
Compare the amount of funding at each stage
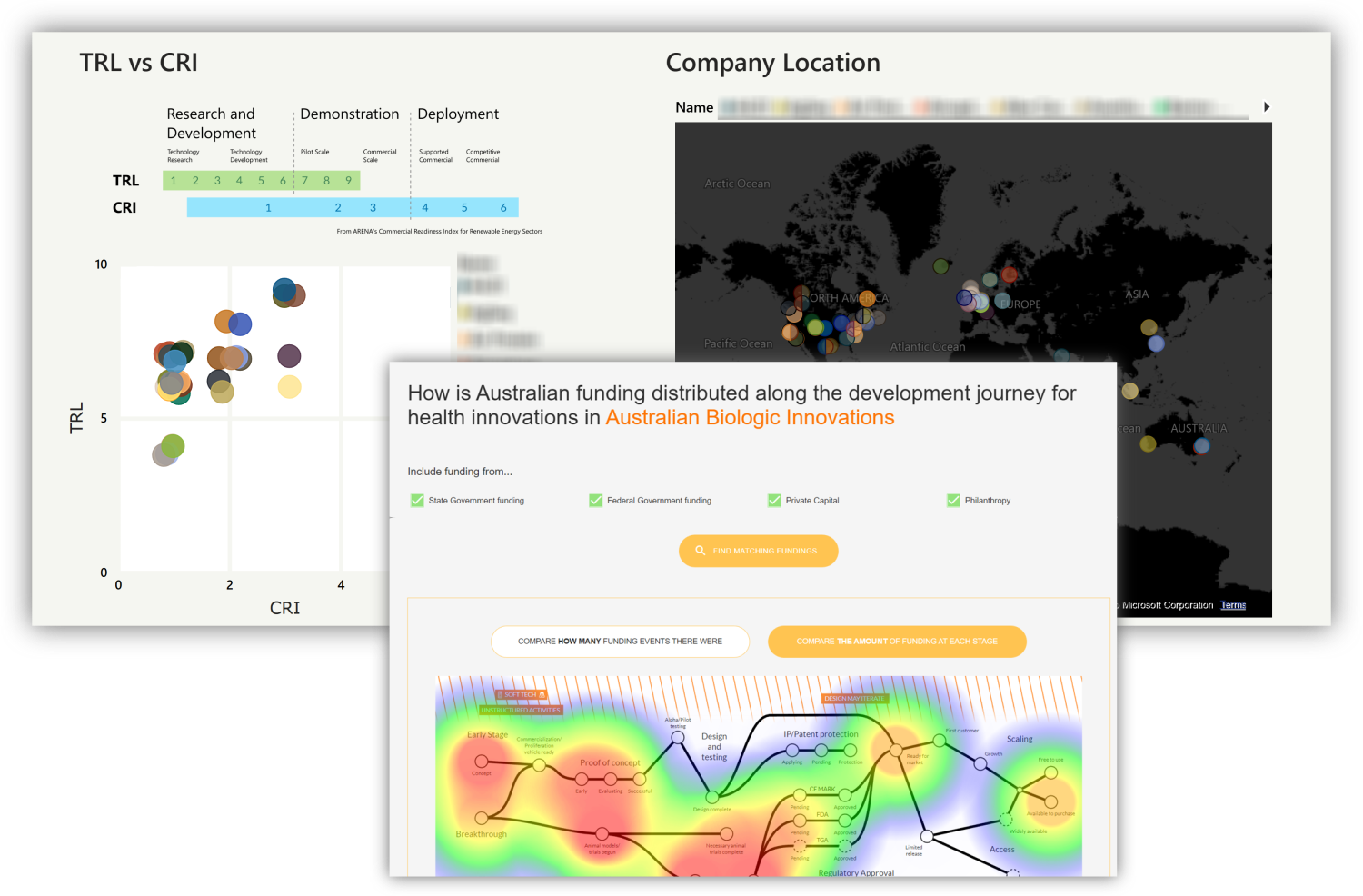tap(897, 642)
